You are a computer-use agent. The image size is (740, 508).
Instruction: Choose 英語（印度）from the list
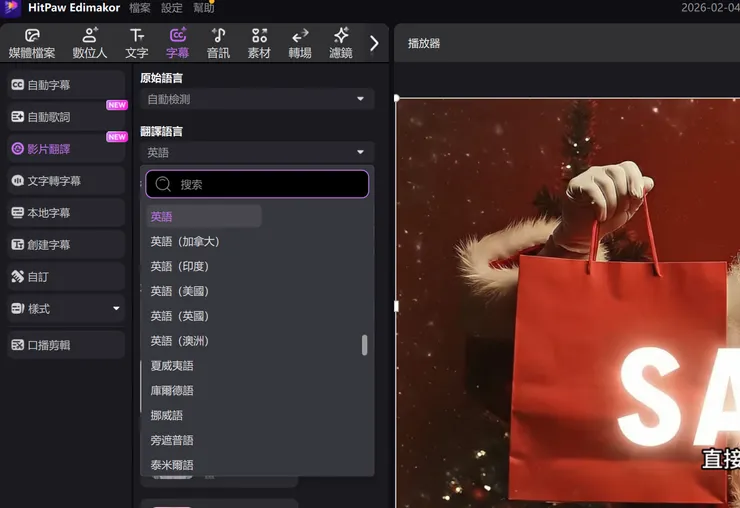pos(179,266)
